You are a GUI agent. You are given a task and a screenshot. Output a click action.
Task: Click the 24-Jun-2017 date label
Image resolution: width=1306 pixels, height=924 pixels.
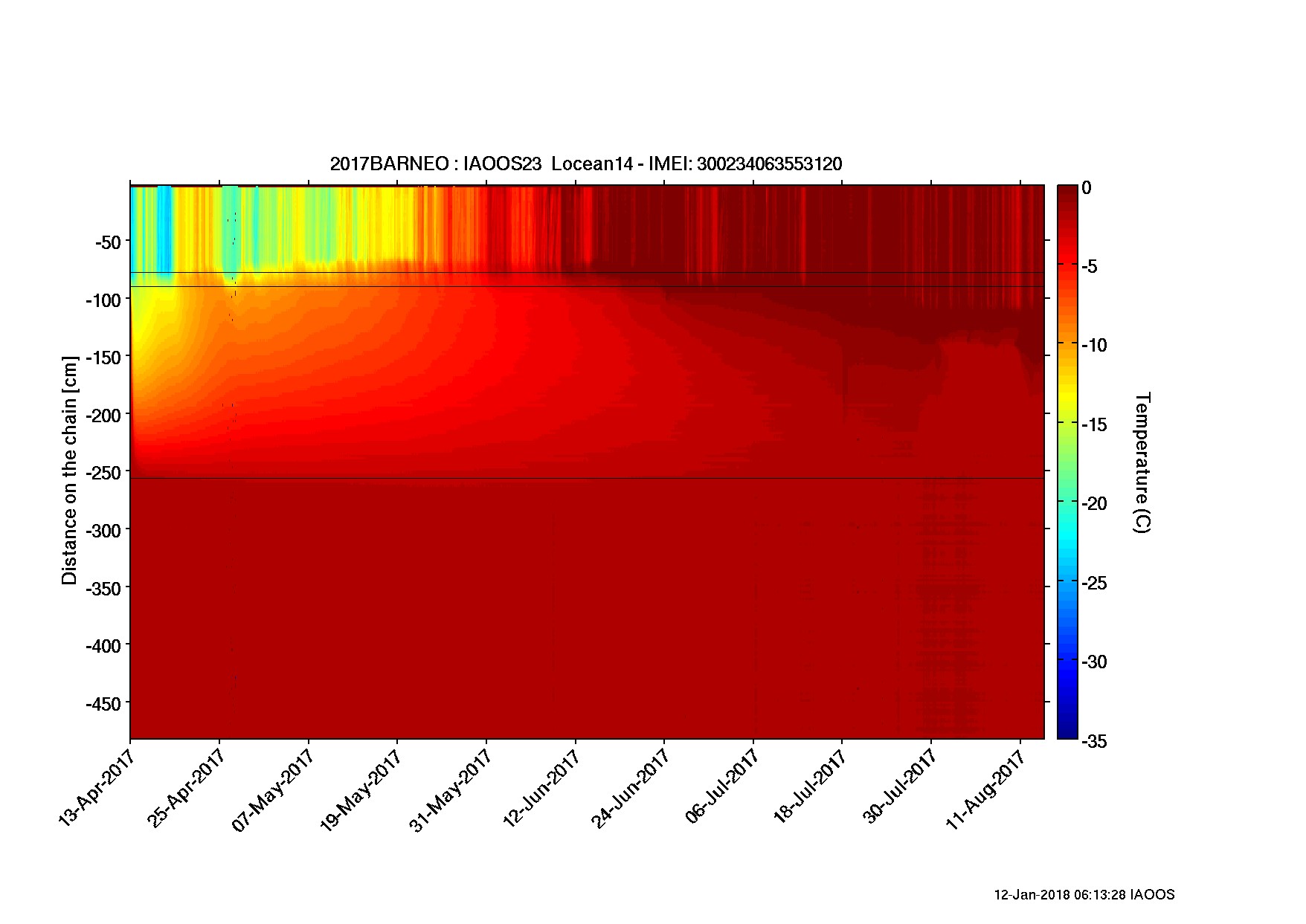tap(630, 789)
